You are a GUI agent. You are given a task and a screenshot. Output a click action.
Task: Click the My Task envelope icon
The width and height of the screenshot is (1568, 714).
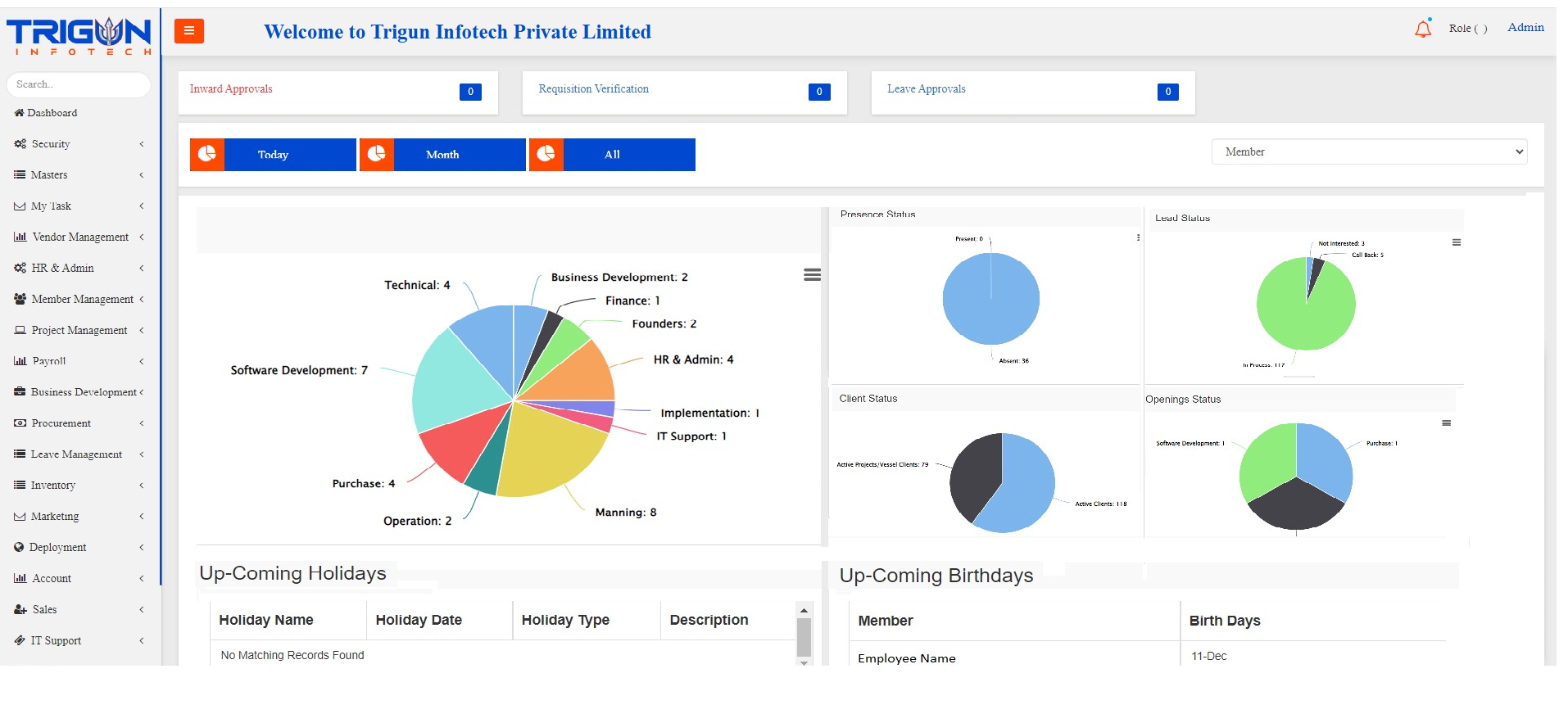click(20, 206)
